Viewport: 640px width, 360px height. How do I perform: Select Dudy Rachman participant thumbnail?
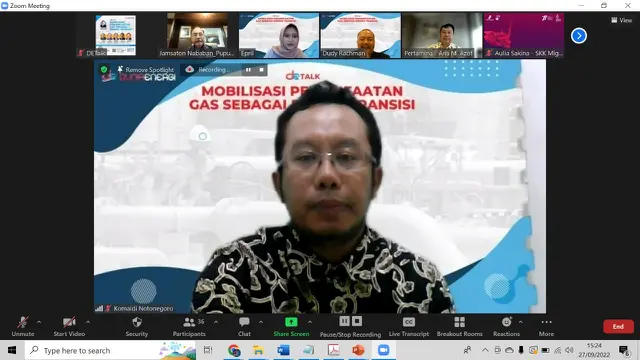click(360, 35)
